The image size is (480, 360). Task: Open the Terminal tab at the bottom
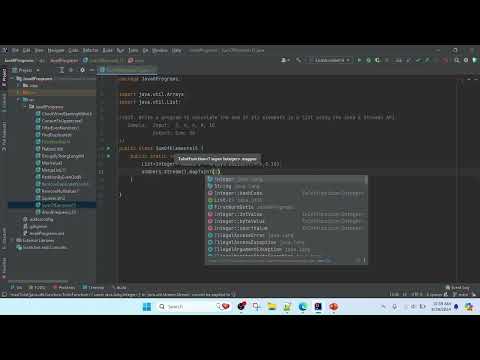point(93,287)
